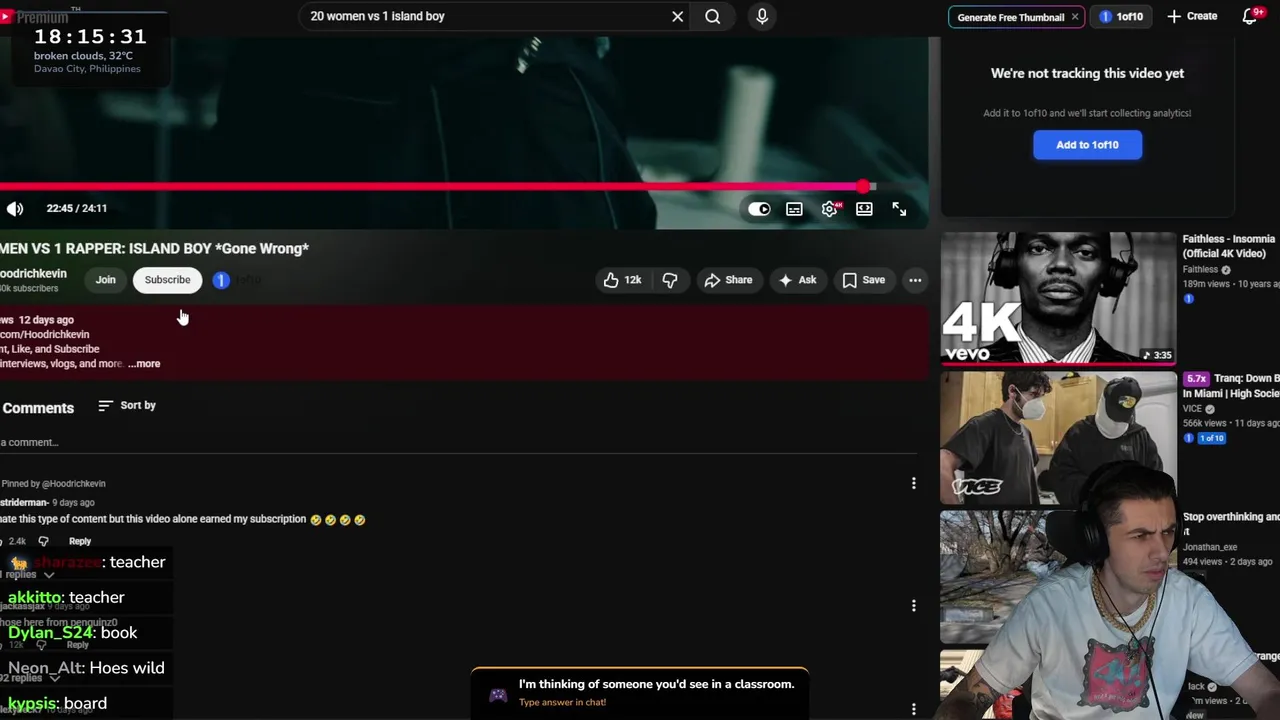Image resolution: width=1280 pixels, height=720 pixels.
Task: Open VICE Tranq video thumbnail
Action: 1058,437
